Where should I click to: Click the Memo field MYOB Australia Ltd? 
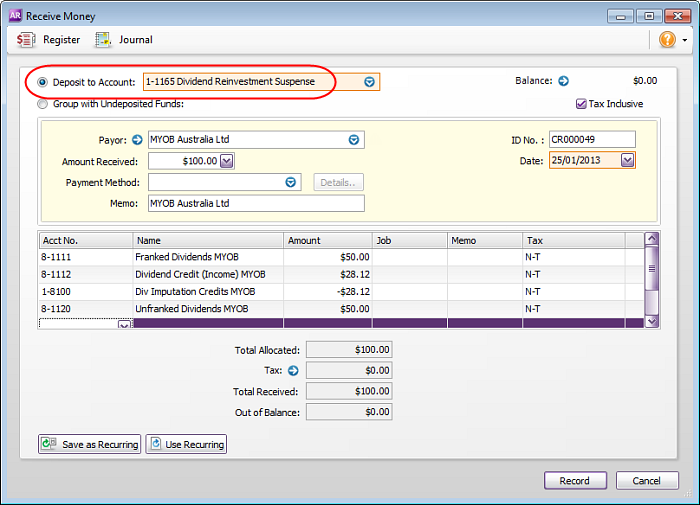point(256,203)
